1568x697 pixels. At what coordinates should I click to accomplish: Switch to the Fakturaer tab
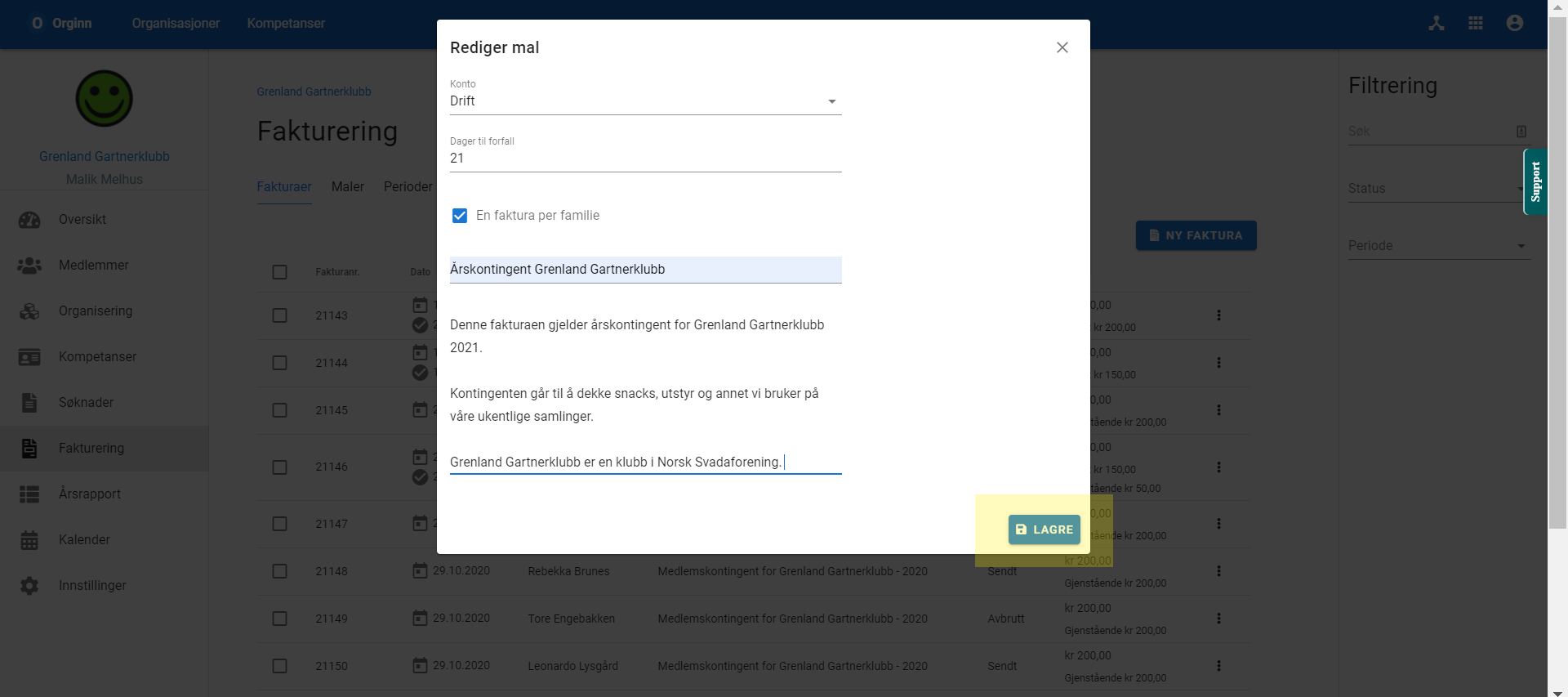(x=284, y=187)
